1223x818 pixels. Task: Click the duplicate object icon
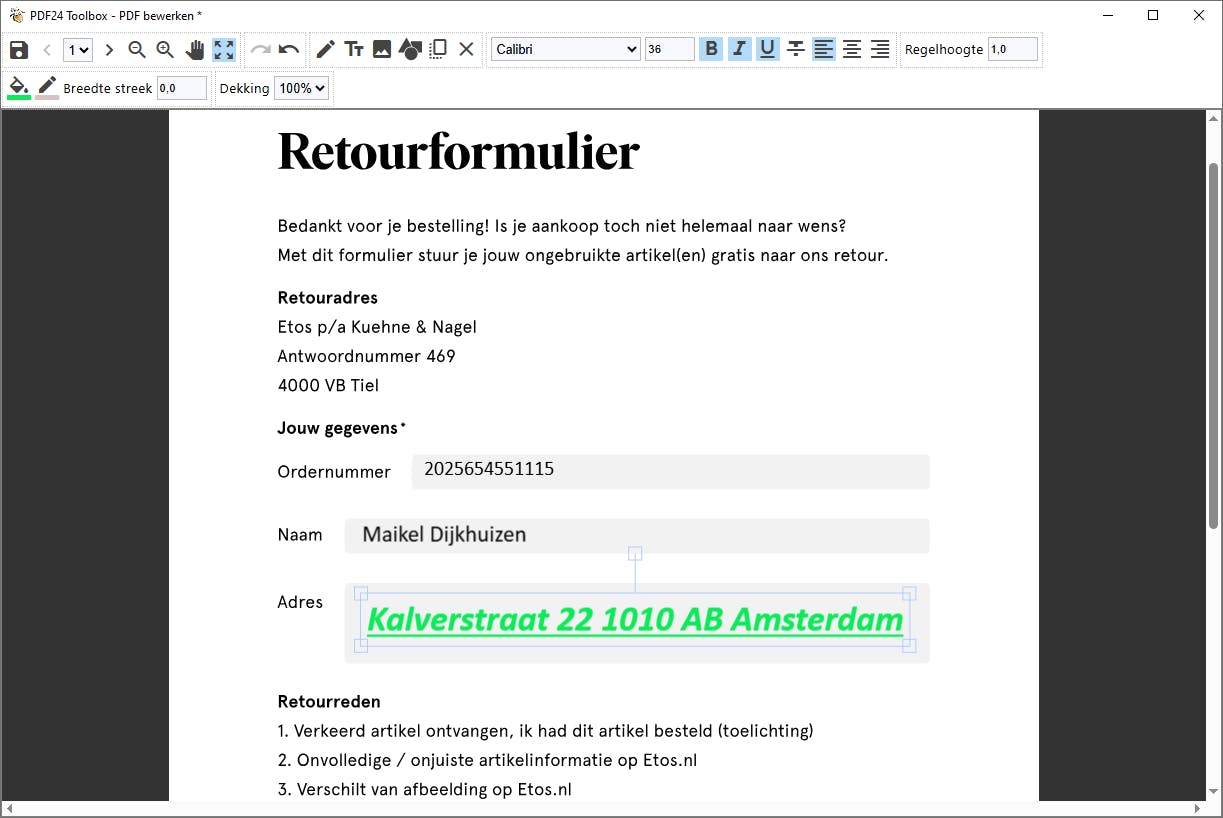[x=438, y=49]
